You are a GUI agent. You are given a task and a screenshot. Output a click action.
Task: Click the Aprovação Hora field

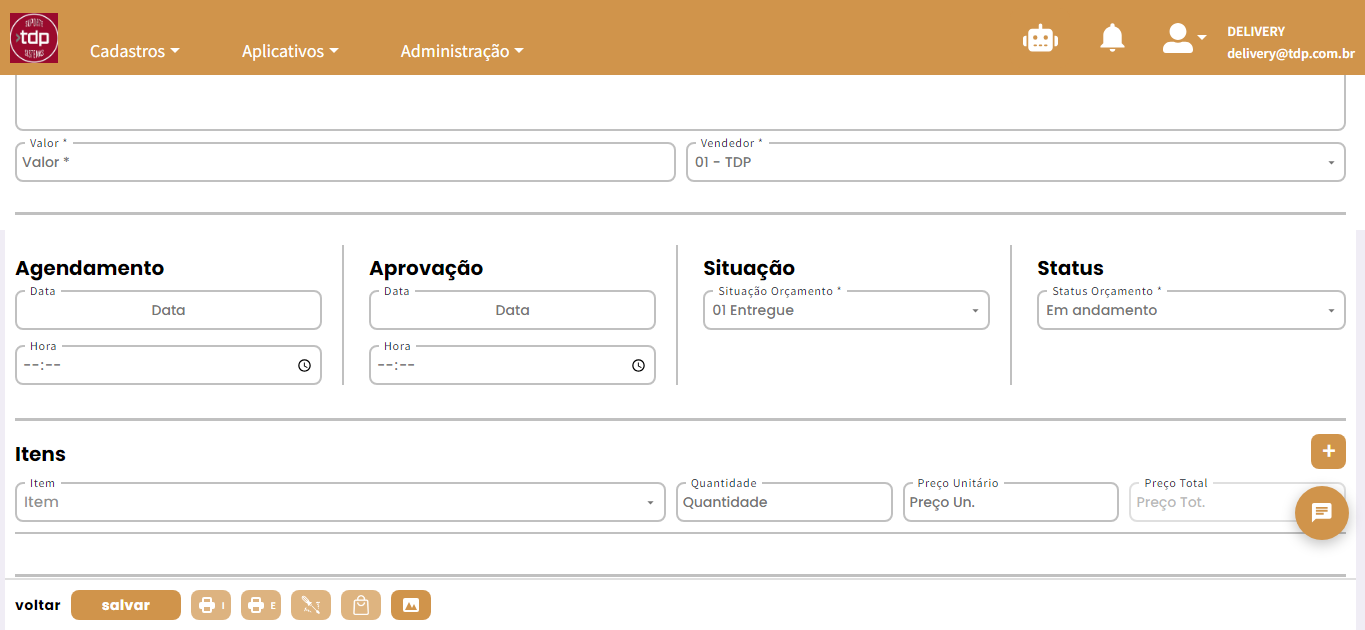(x=512, y=365)
